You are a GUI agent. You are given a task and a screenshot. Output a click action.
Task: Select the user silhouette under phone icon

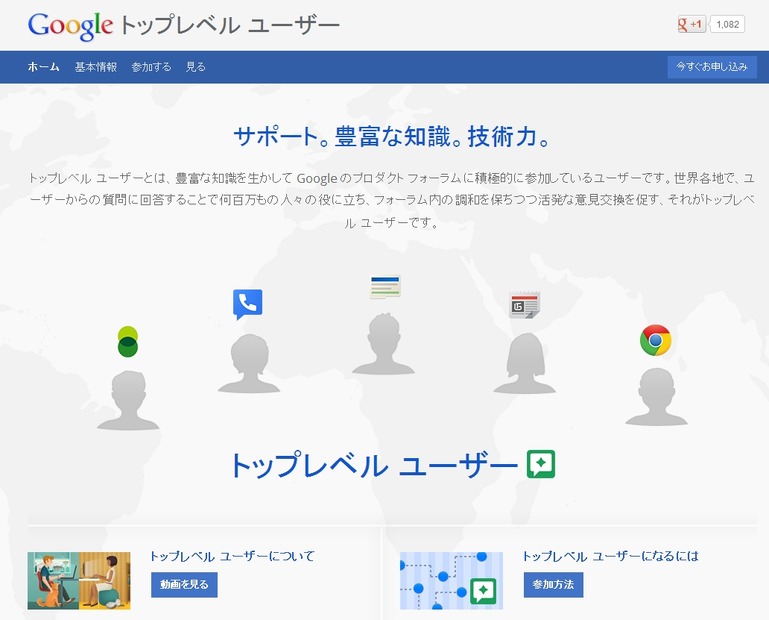coord(249,363)
